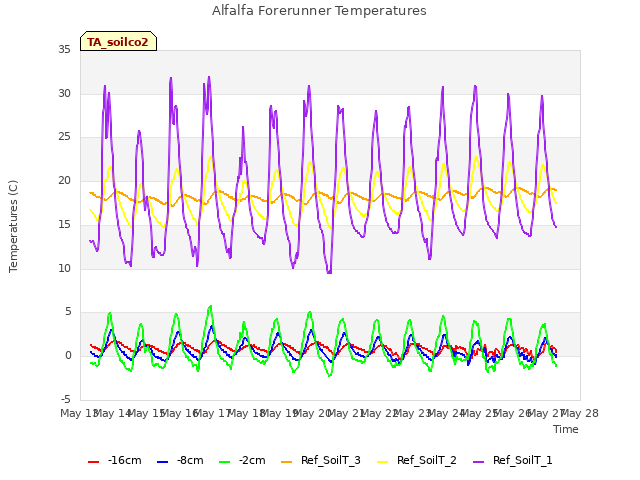Toggle the Ref_SoilT_3 legend entry
The image size is (640, 480).
[x=321, y=460]
